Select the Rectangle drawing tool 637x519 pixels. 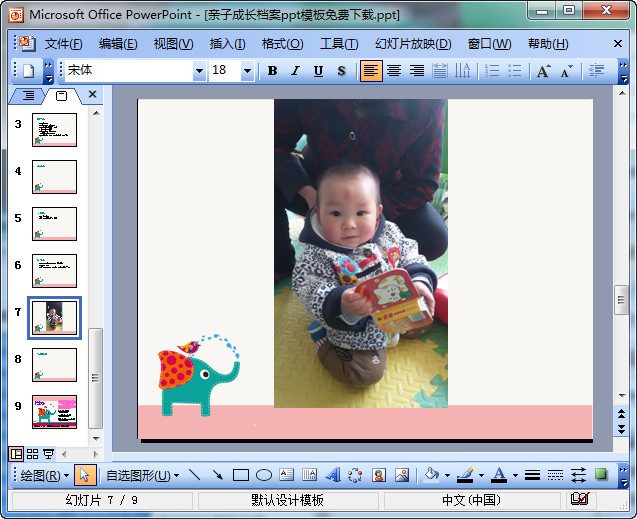[x=241, y=475]
